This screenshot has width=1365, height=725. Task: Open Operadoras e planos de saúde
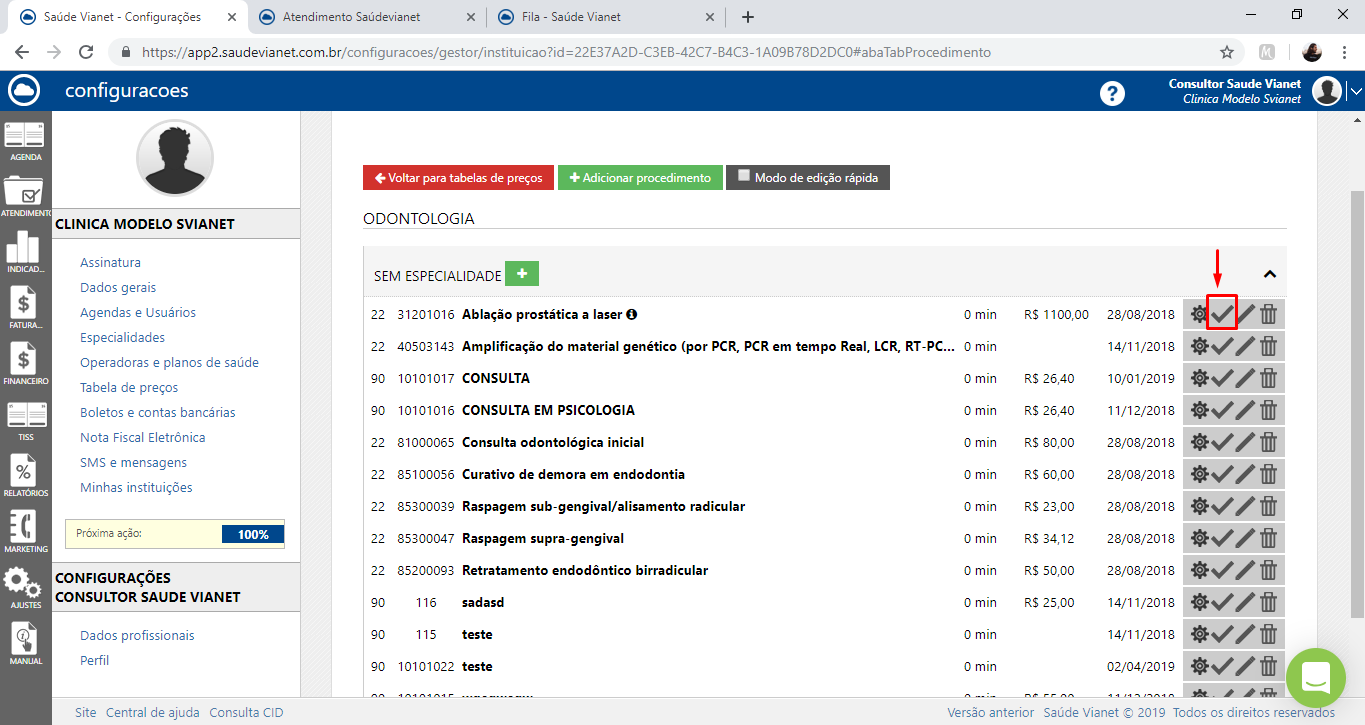click(x=170, y=363)
